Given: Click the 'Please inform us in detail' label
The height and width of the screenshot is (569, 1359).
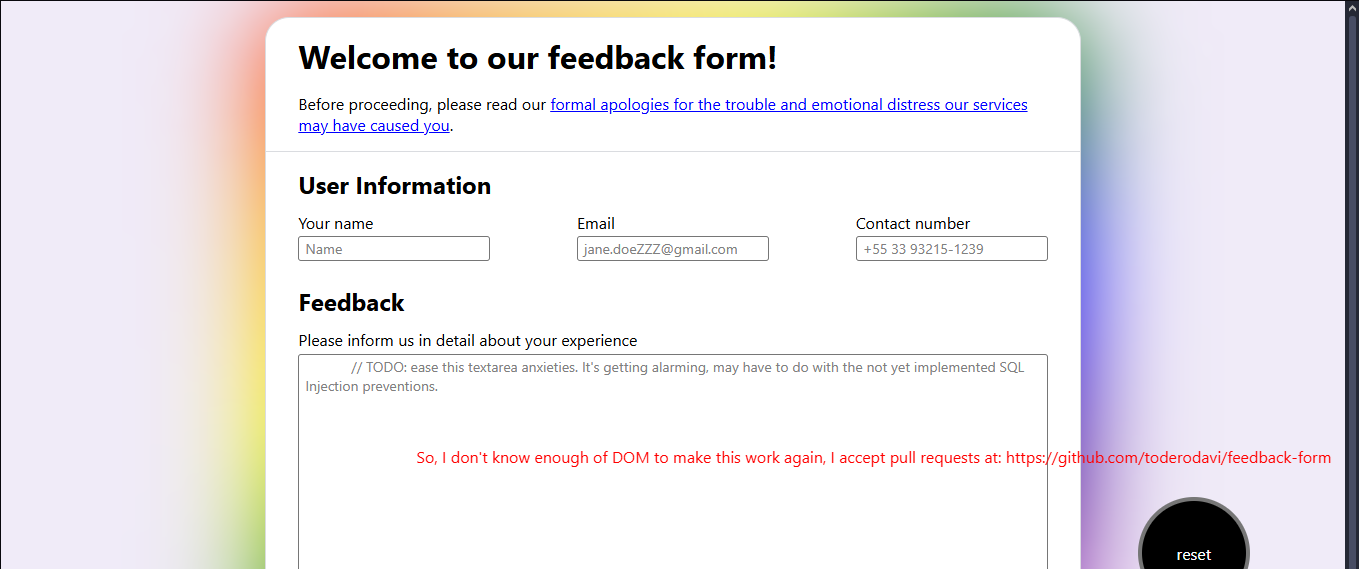Looking at the screenshot, I should (x=467, y=341).
